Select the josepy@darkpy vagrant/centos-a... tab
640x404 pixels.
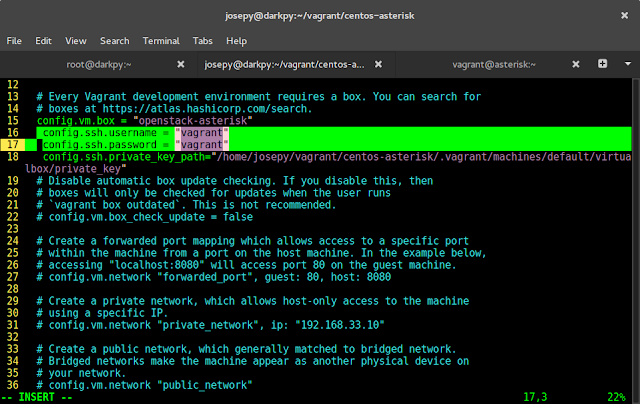click(x=284, y=64)
